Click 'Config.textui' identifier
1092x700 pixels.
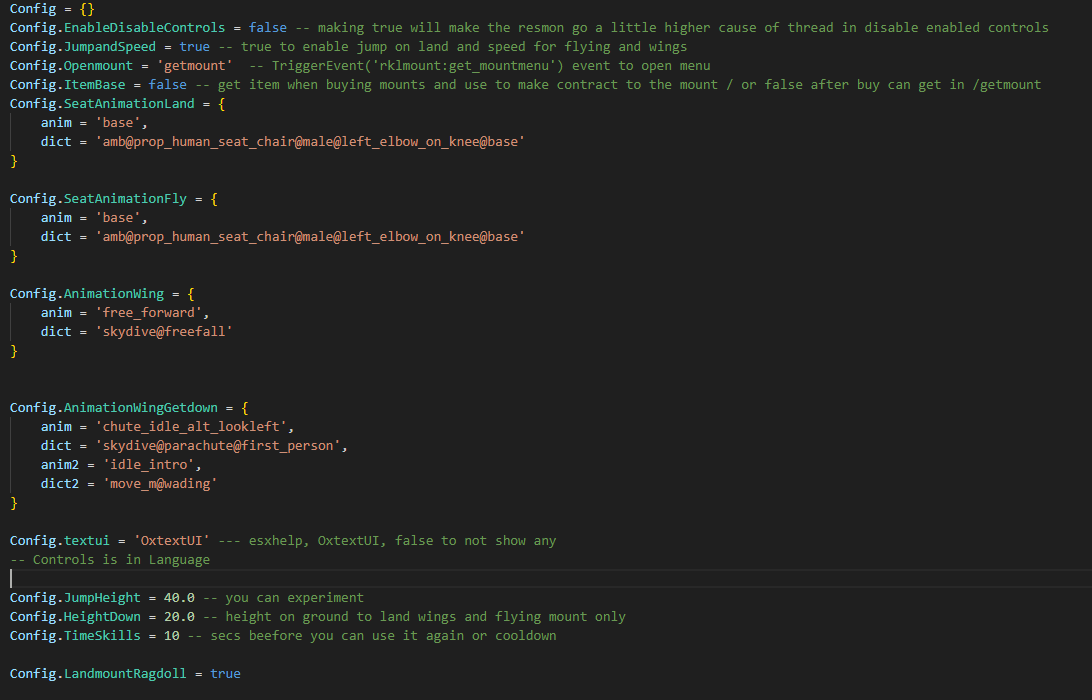click(x=60, y=540)
